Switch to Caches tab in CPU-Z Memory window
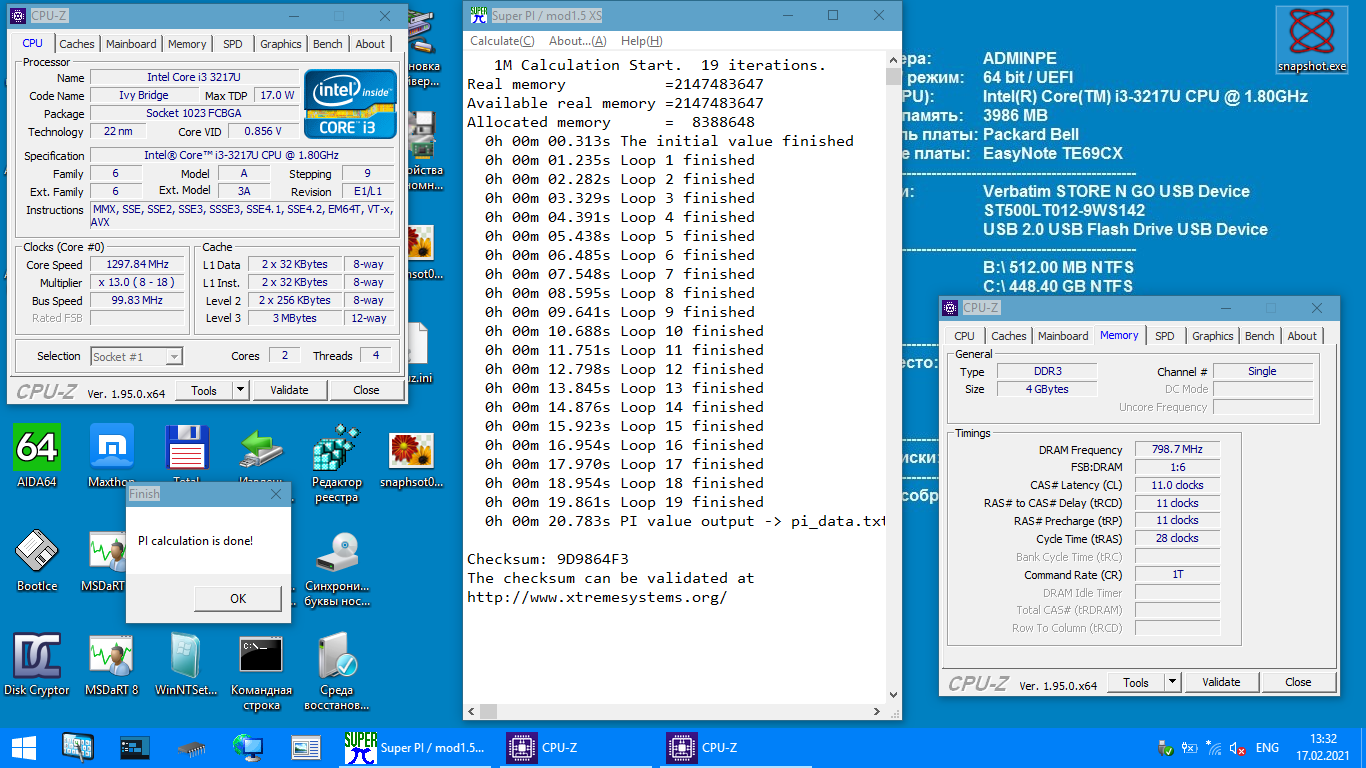The width and height of the screenshot is (1366, 768). 1009,336
